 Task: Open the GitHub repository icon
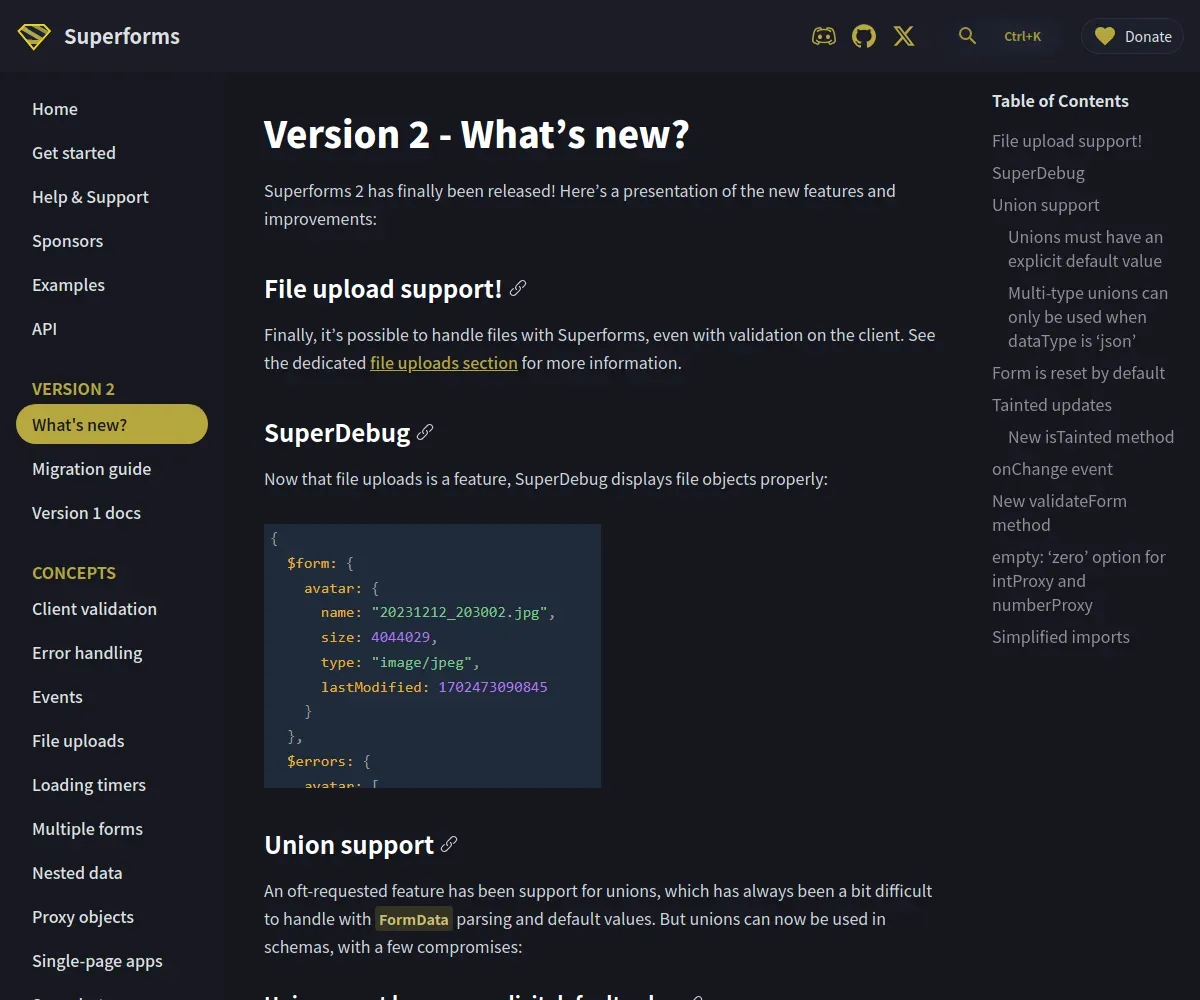(864, 37)
